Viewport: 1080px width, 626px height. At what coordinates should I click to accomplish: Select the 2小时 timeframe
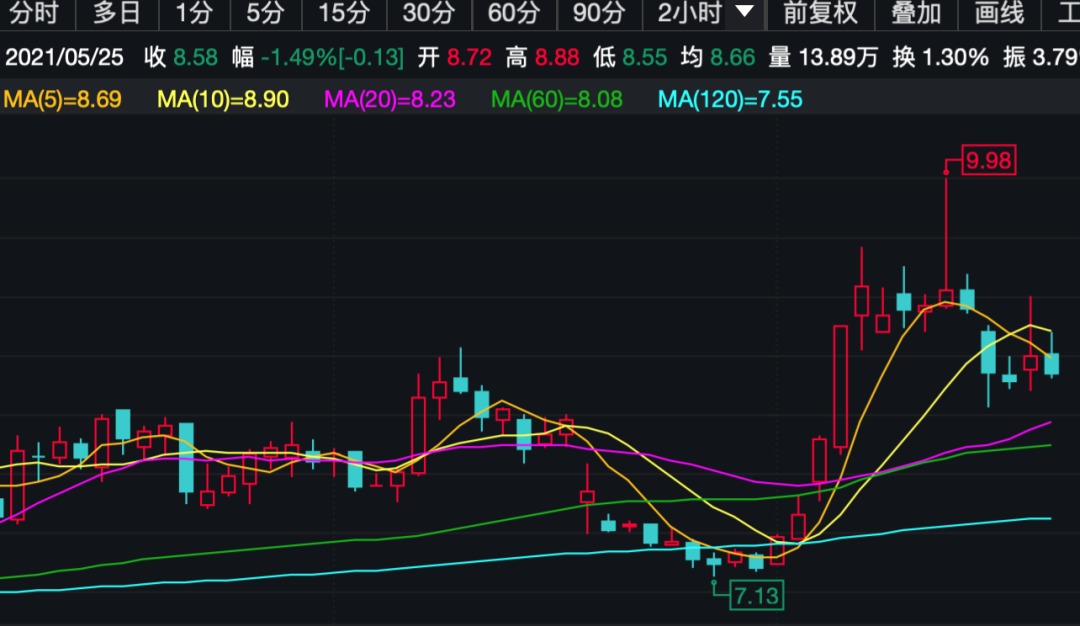(689, 14)
